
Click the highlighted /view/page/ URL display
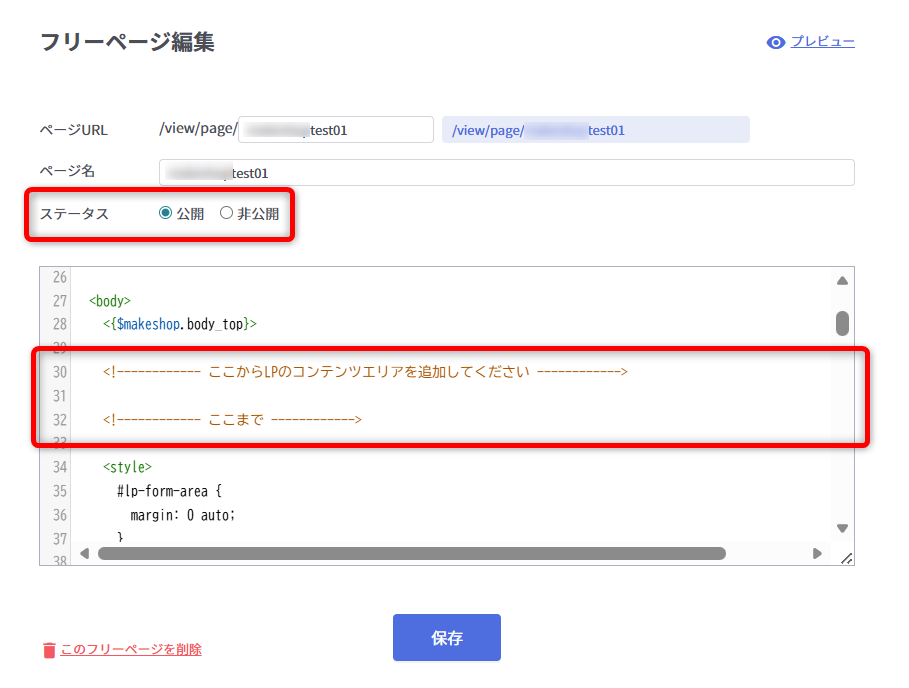pos(595,130)
